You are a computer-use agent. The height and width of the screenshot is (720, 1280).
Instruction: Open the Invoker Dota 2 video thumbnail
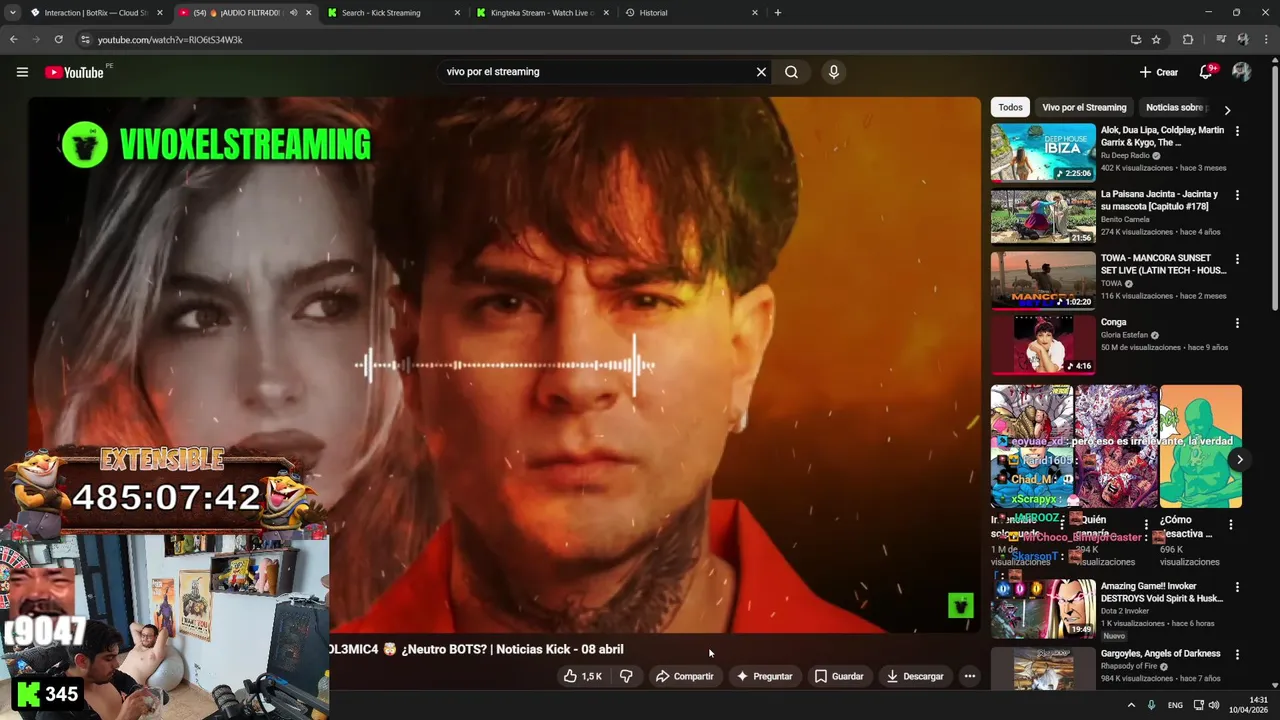tap(1043, 609)
